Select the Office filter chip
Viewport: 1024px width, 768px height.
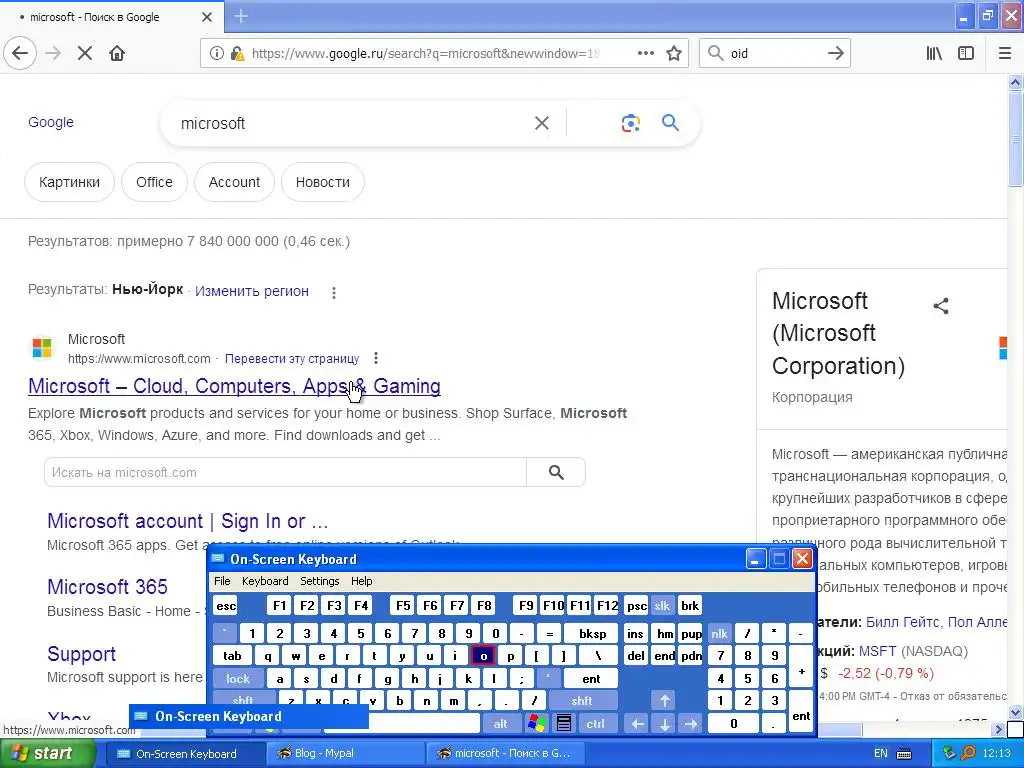pos(154,182)
